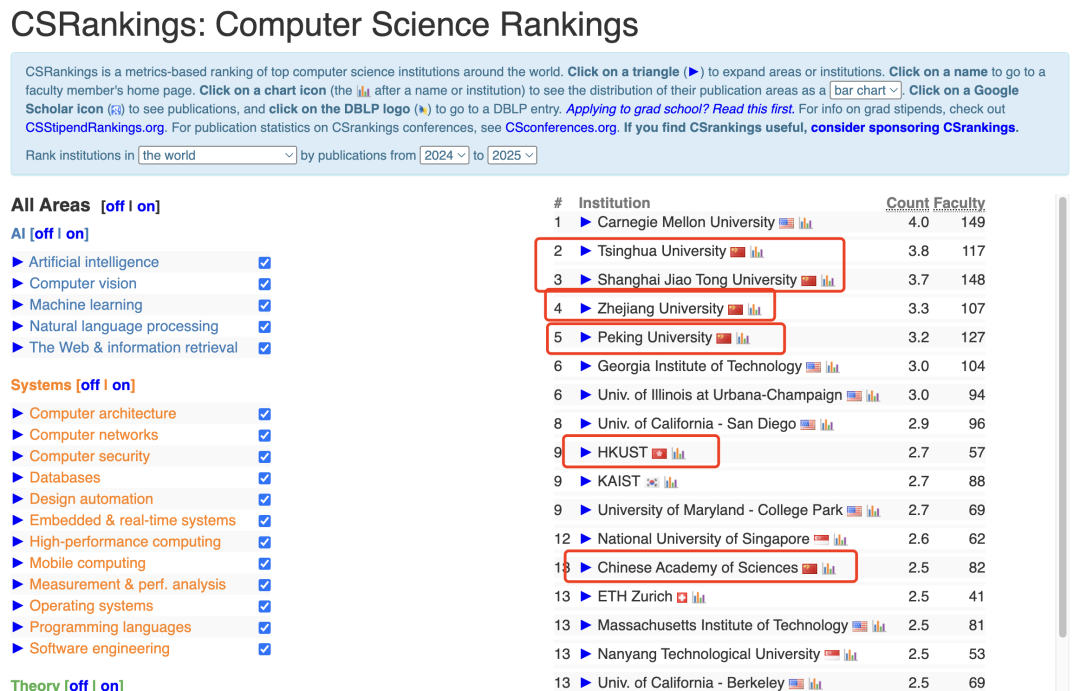Turn all areas off

click(x=115, y=206)
